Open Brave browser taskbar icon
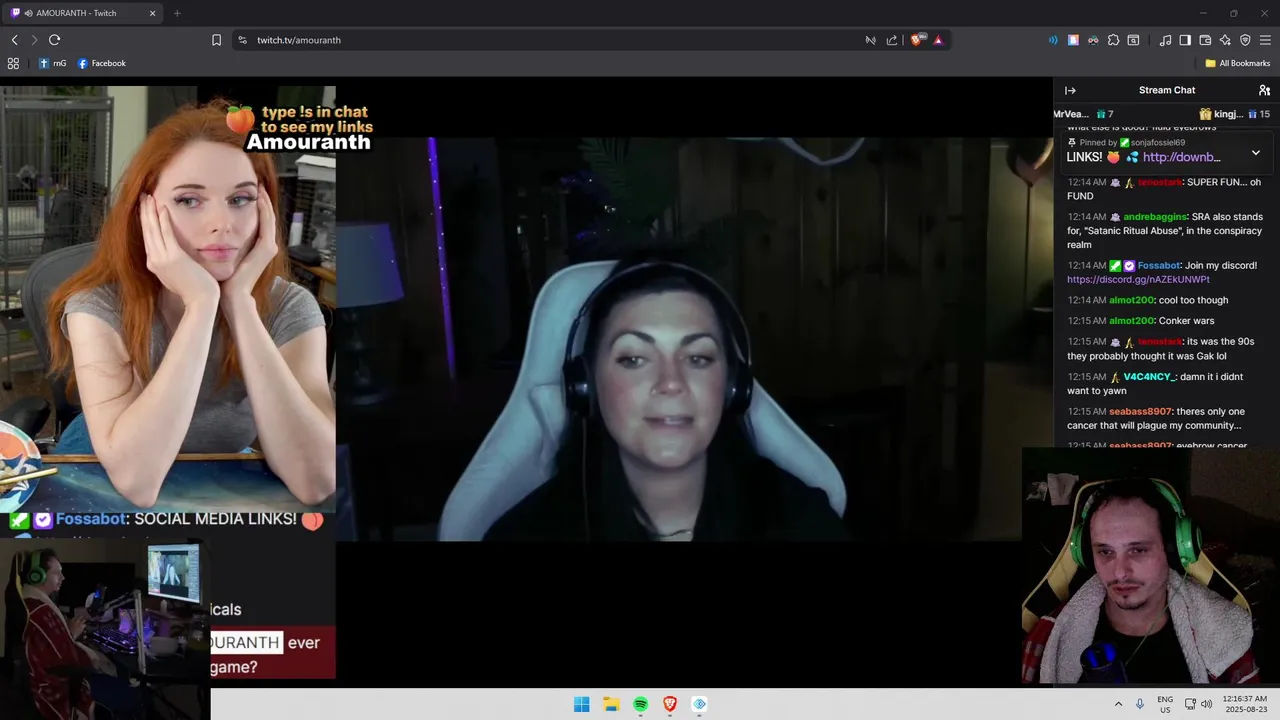The image size is (1280, 720). pyautogui.click(x=670, y=704)
